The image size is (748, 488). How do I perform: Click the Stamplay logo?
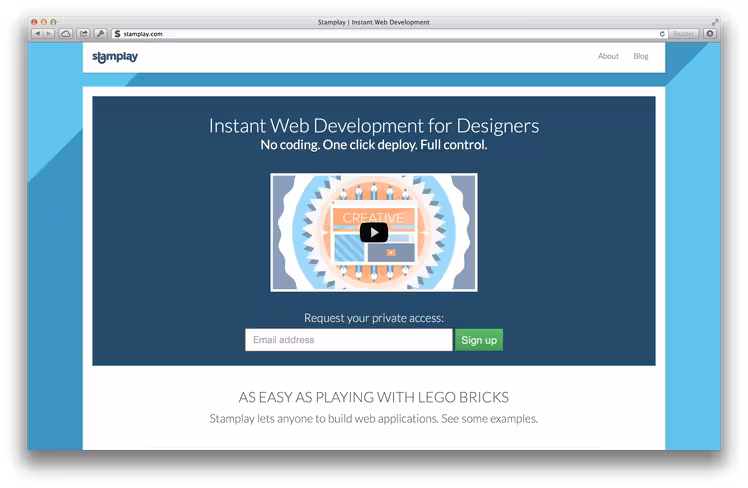tap(115, 57)
